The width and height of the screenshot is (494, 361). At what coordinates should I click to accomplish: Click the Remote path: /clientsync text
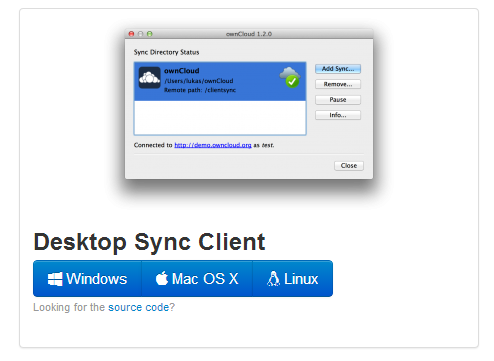pos(200,90)
